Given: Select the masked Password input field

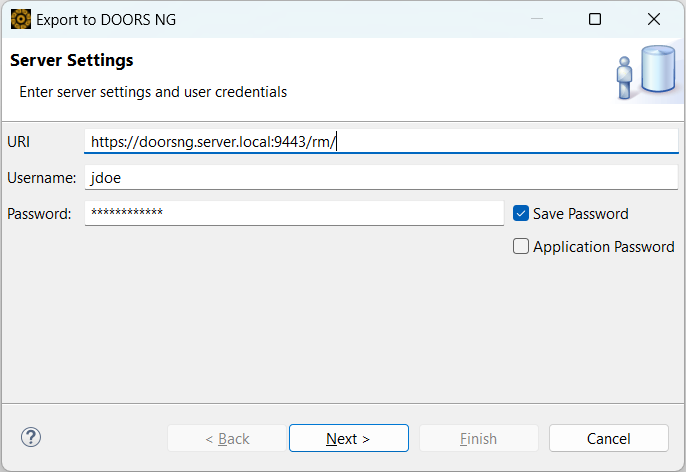Looking at the screenshot, I should (x=294, y=213).
